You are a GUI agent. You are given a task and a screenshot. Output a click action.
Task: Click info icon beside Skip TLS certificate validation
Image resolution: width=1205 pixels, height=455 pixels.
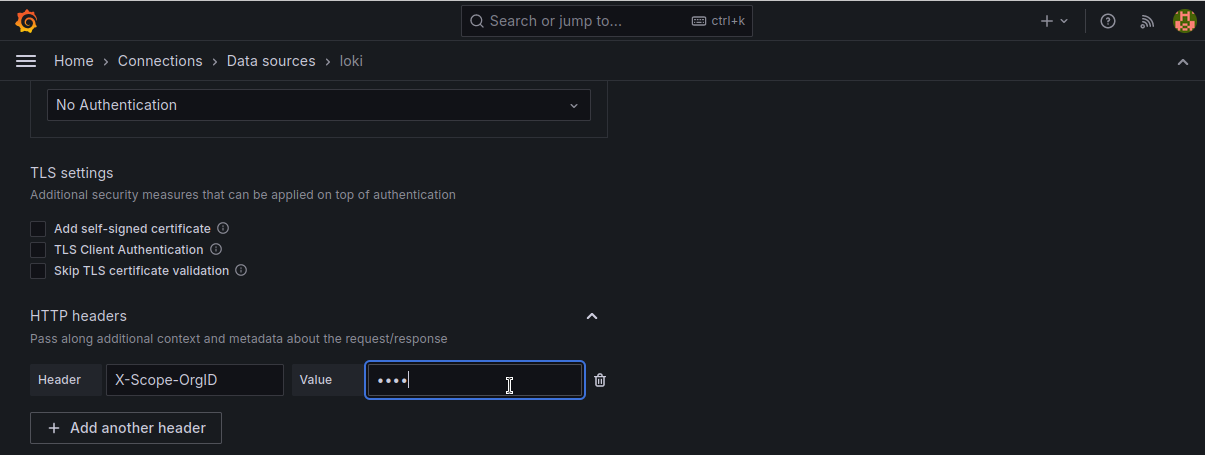pyautogui.click(x=241, y=270)
